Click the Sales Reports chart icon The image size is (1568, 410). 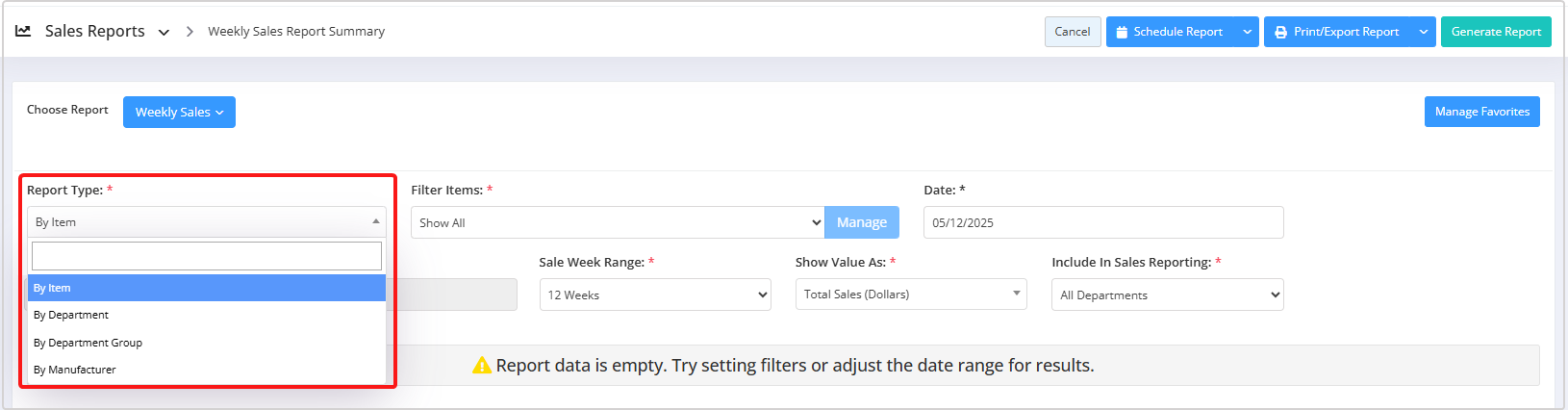pyautogui.click(x=23, y=31)
